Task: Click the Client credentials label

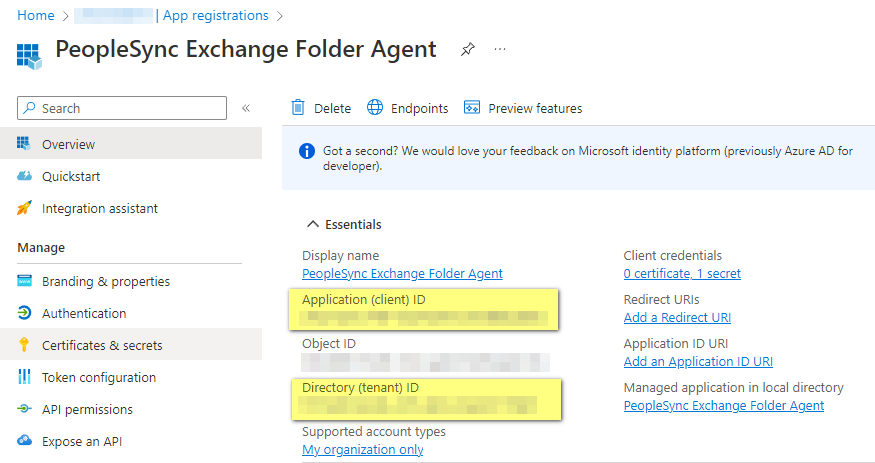Action: click(672, 255)
